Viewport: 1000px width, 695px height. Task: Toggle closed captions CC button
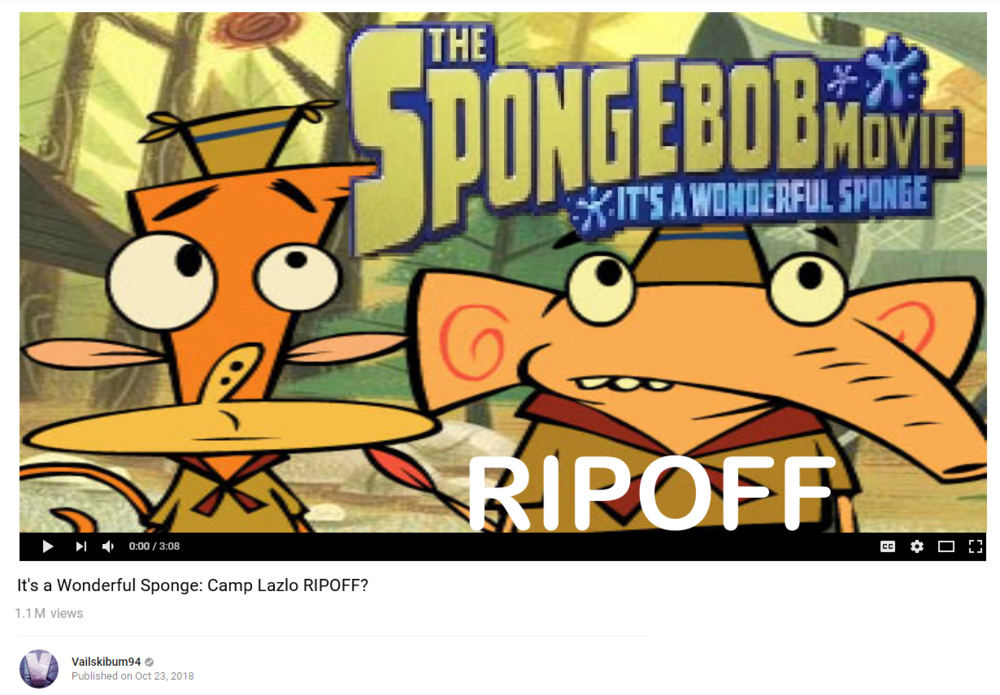(887, 546)
